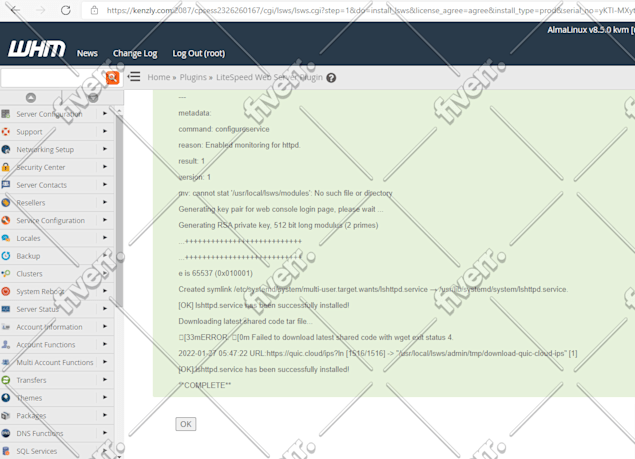
Task: Expand the Resellers arrow
Action: (x=105, y=202)
